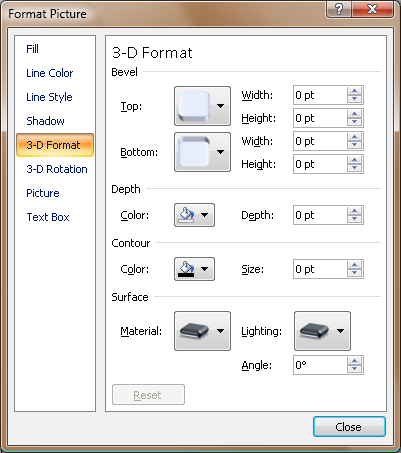Expand Top bevel dropdown arrow
Screen dimensions: 401x453
[220, 106]
